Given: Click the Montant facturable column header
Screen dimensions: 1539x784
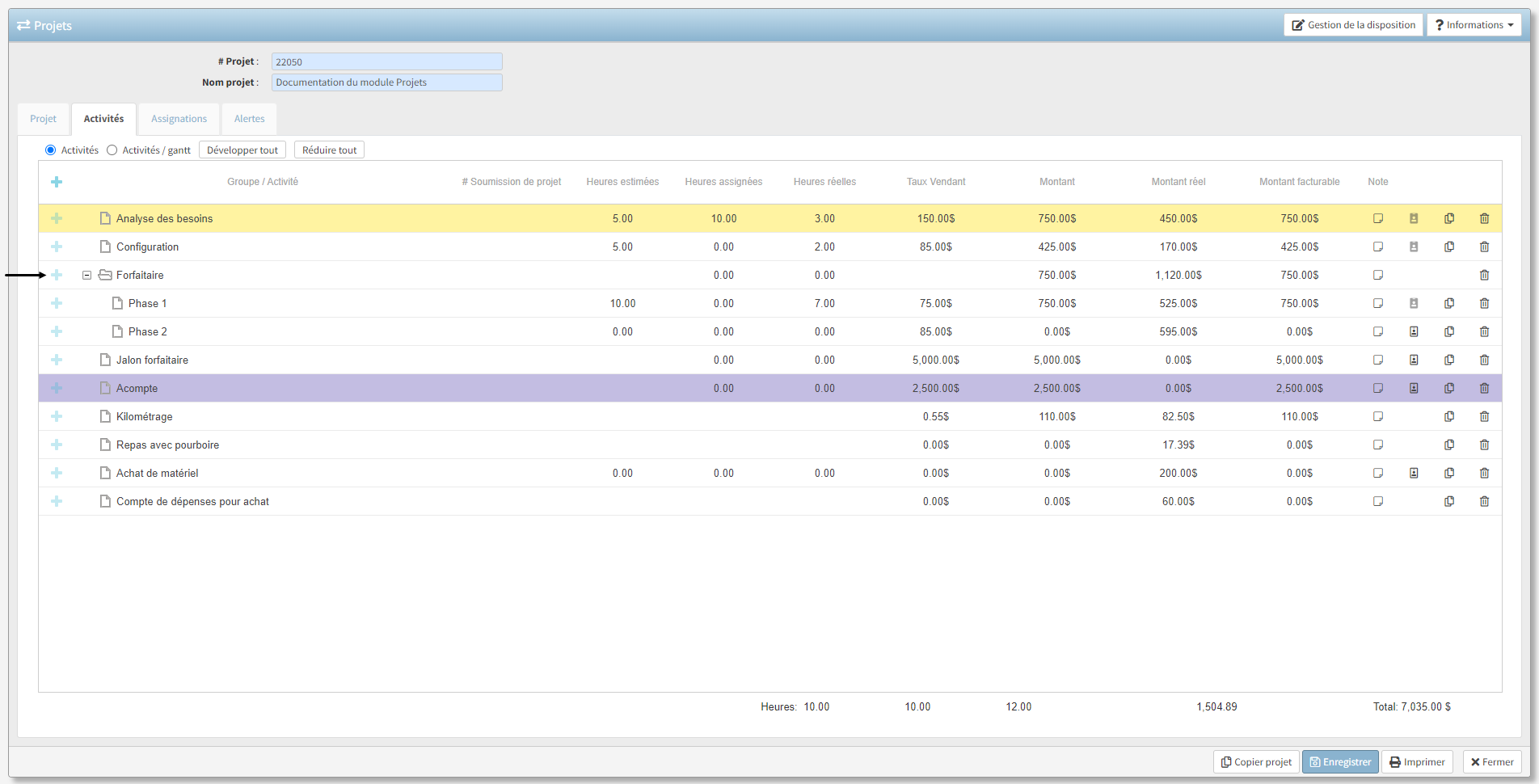Looking at the screenshot, I should tap(1299, 182).
